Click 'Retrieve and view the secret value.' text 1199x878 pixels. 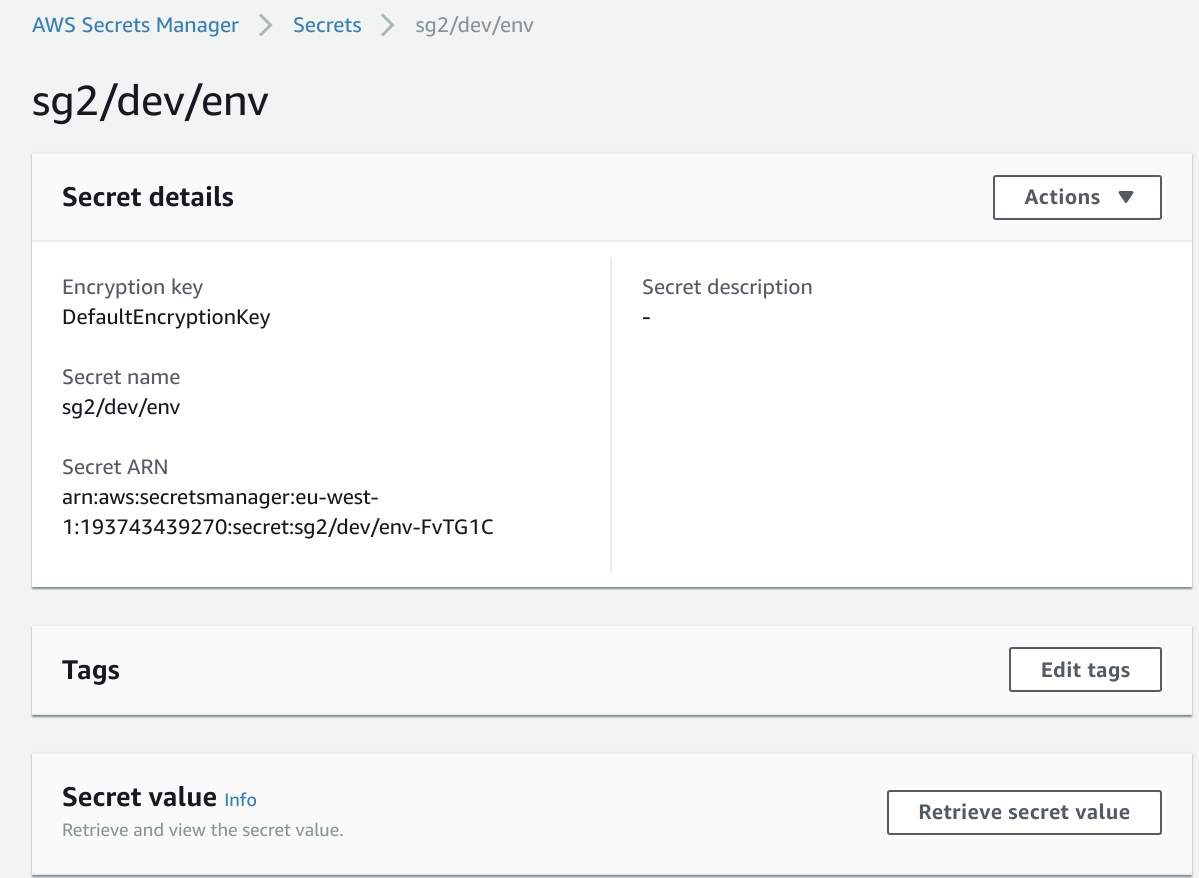(203, 830)
